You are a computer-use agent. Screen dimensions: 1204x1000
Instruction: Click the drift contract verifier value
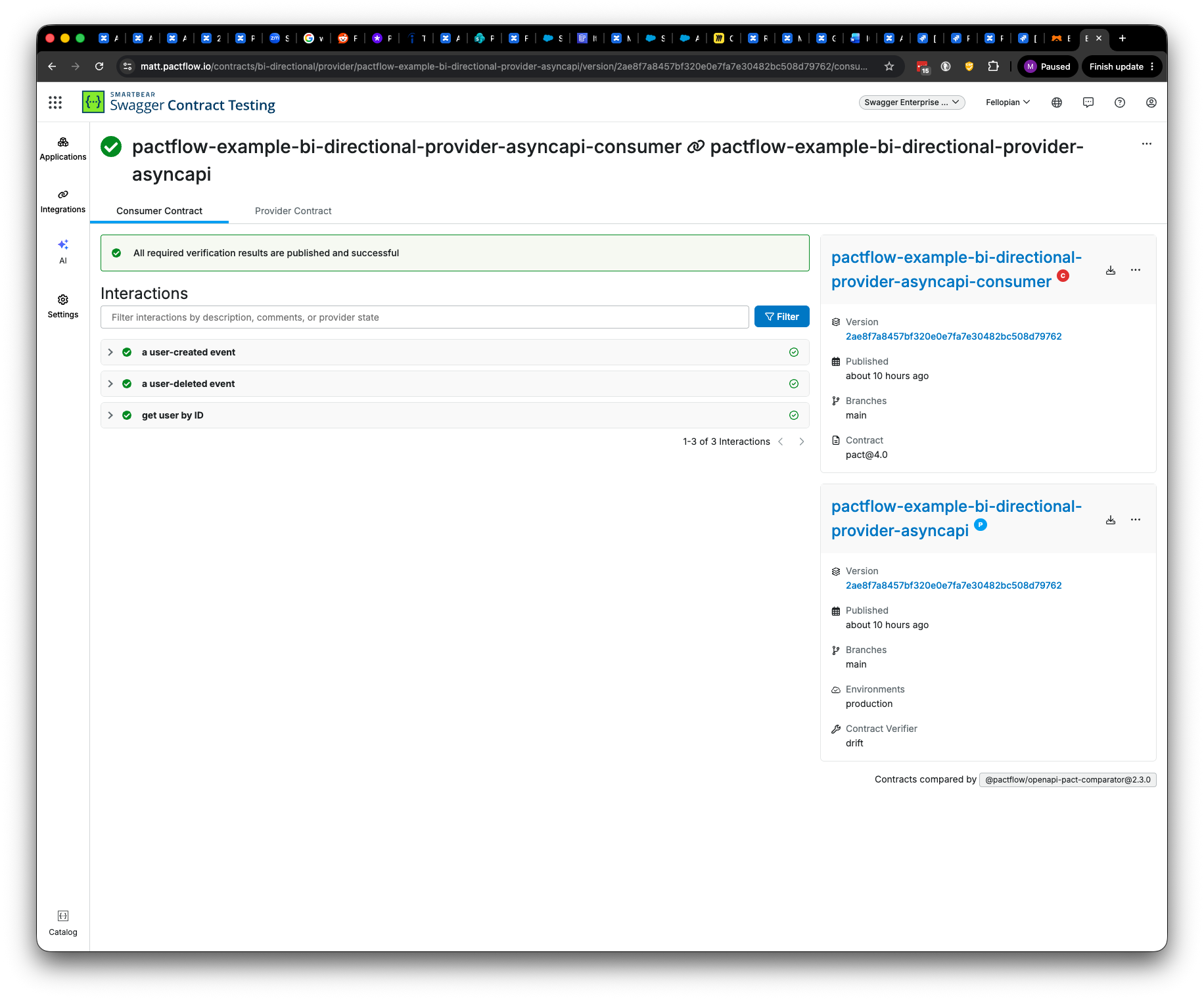(x=854, y=743)
